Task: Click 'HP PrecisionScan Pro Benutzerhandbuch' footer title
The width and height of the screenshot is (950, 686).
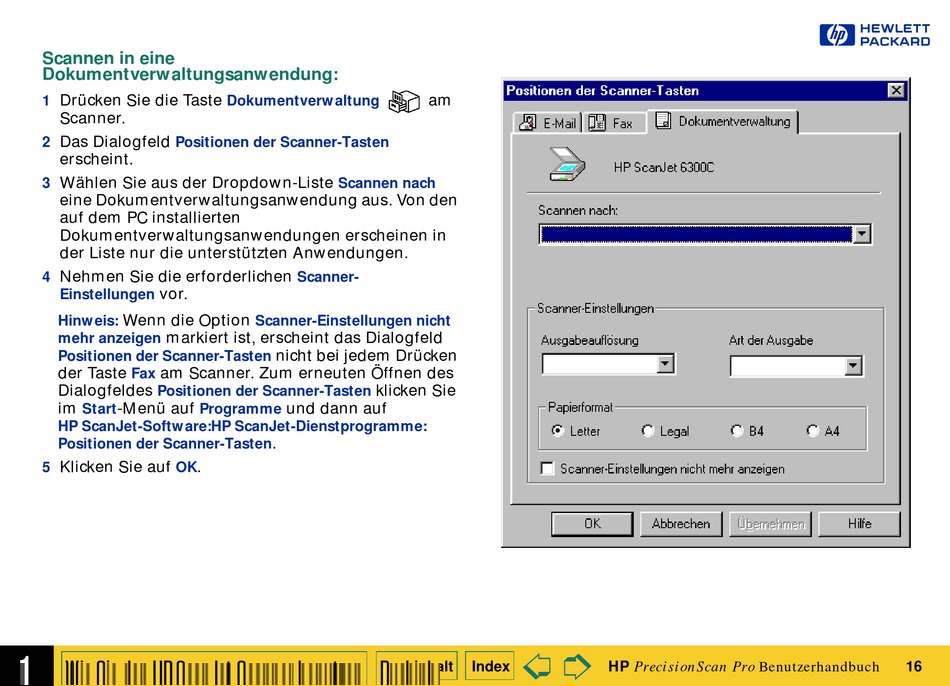Action: [x=743, y=667]
